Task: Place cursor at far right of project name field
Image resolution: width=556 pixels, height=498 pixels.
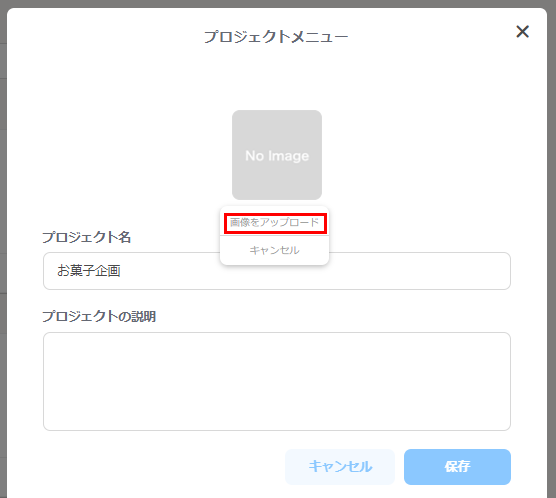Action: pos(500,271)
